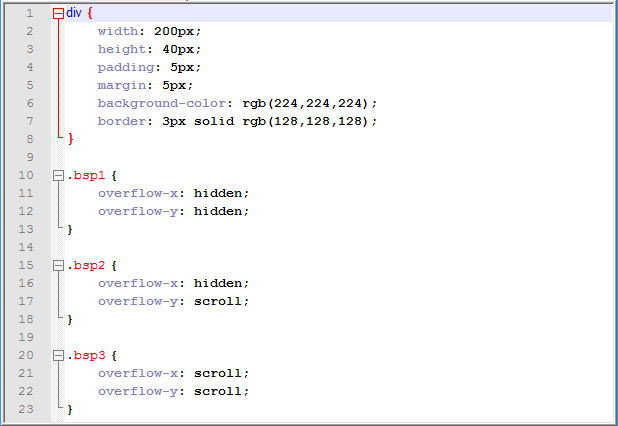Viewport: 618px width, 426px height.
Task: Click the 'padding' property name
Action: 126,67
